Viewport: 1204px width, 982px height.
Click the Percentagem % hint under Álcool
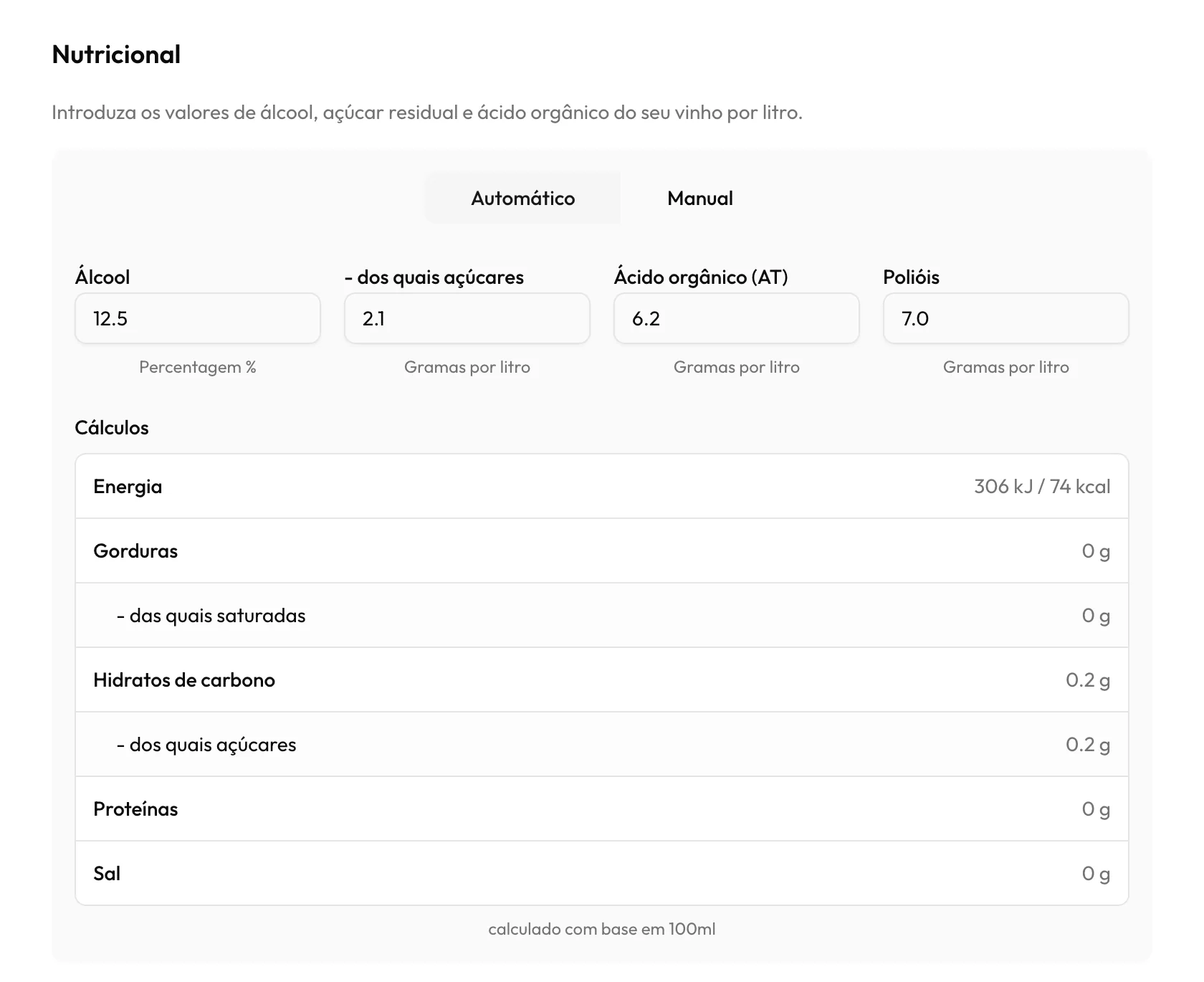(198, 367)
